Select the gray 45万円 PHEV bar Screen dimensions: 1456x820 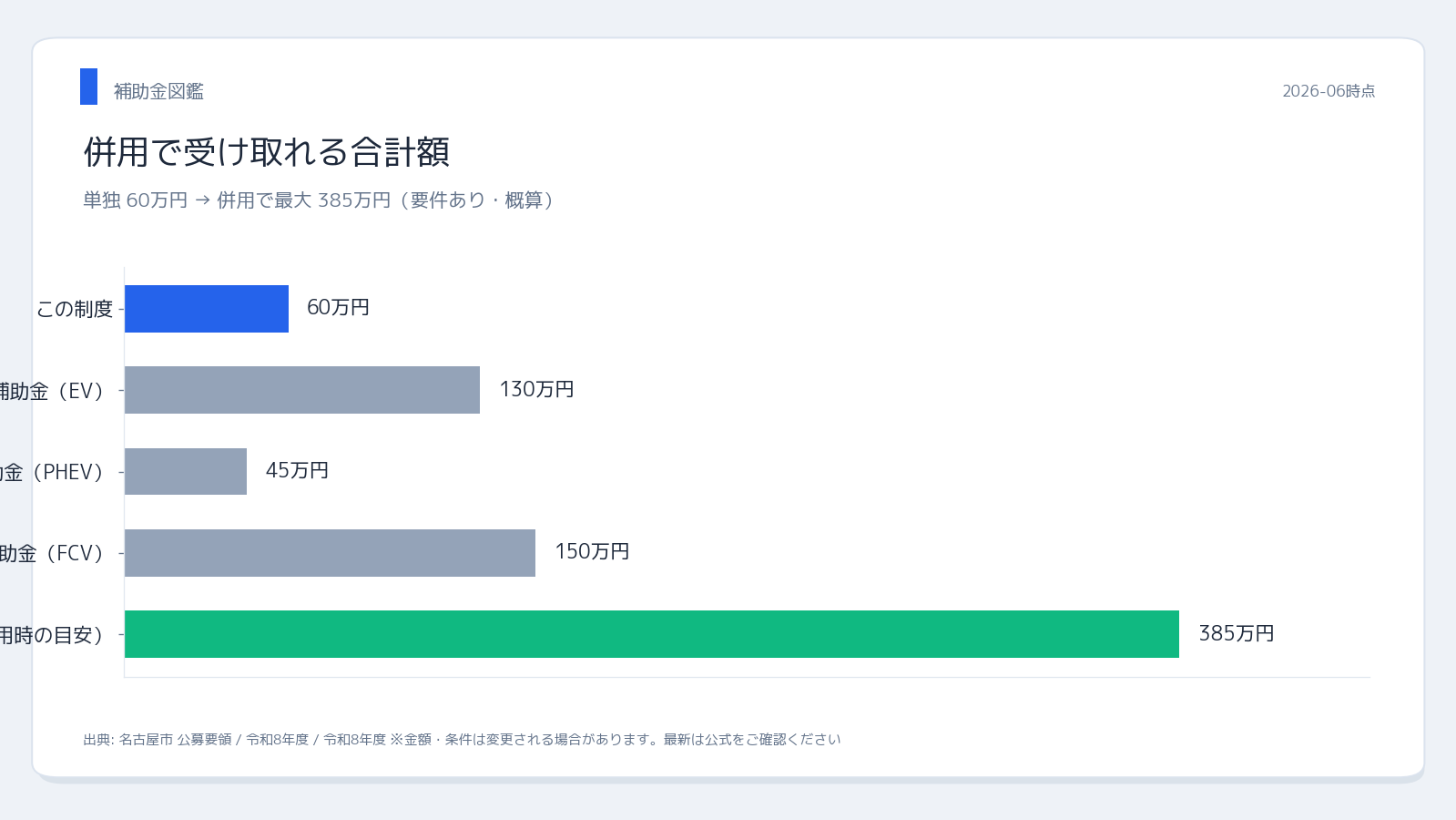click(186, 471)
